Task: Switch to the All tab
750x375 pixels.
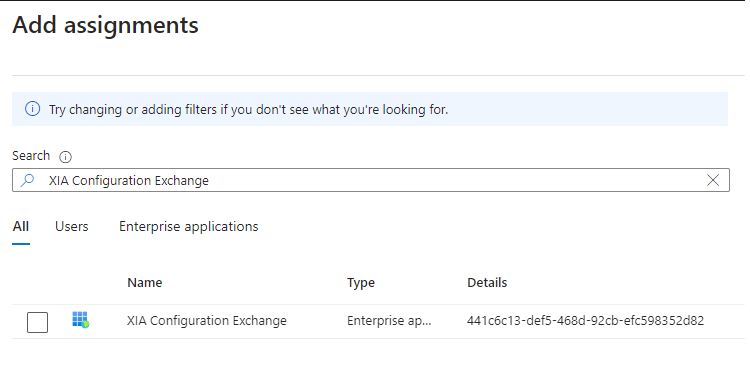Action: [x=21, y=226]
